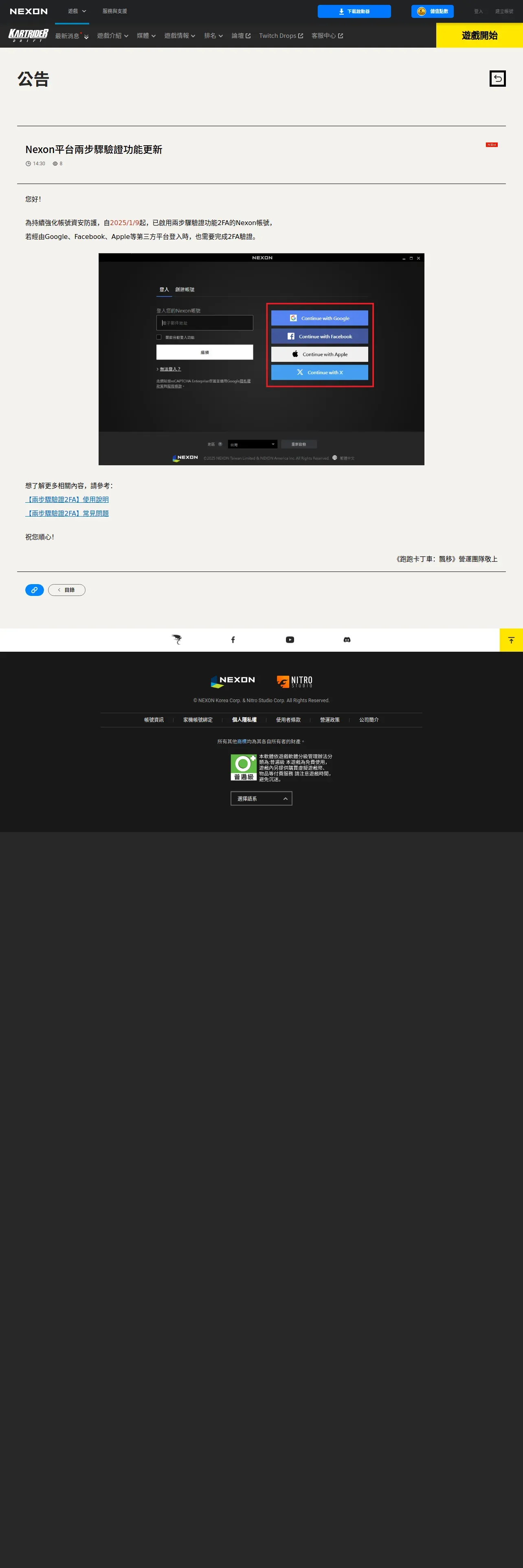Click the external link icon beside 論壇
523x1568 pixels.
248,36
